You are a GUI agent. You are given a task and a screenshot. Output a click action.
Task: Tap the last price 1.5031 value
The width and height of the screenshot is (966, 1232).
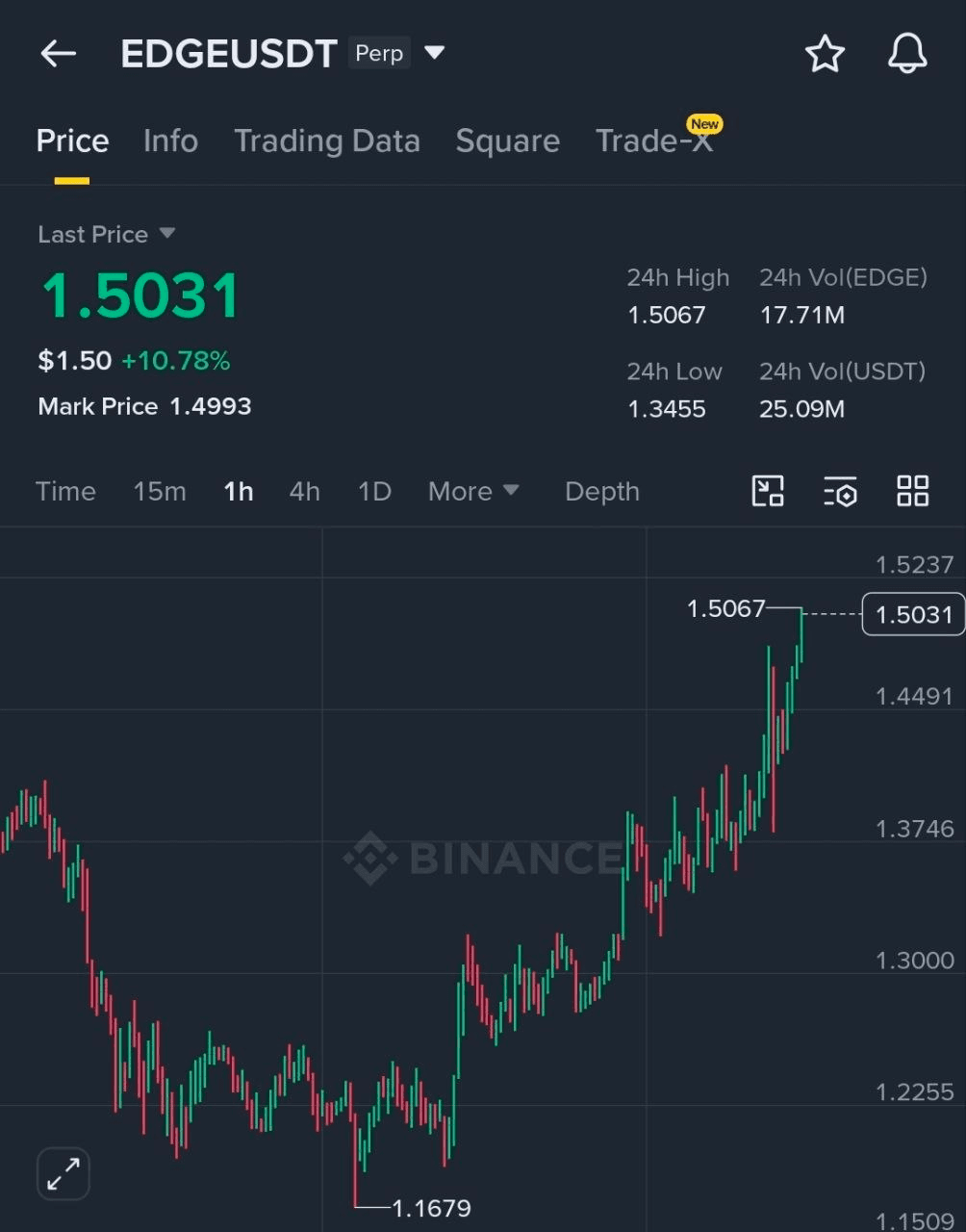click(x=140, y=295)
